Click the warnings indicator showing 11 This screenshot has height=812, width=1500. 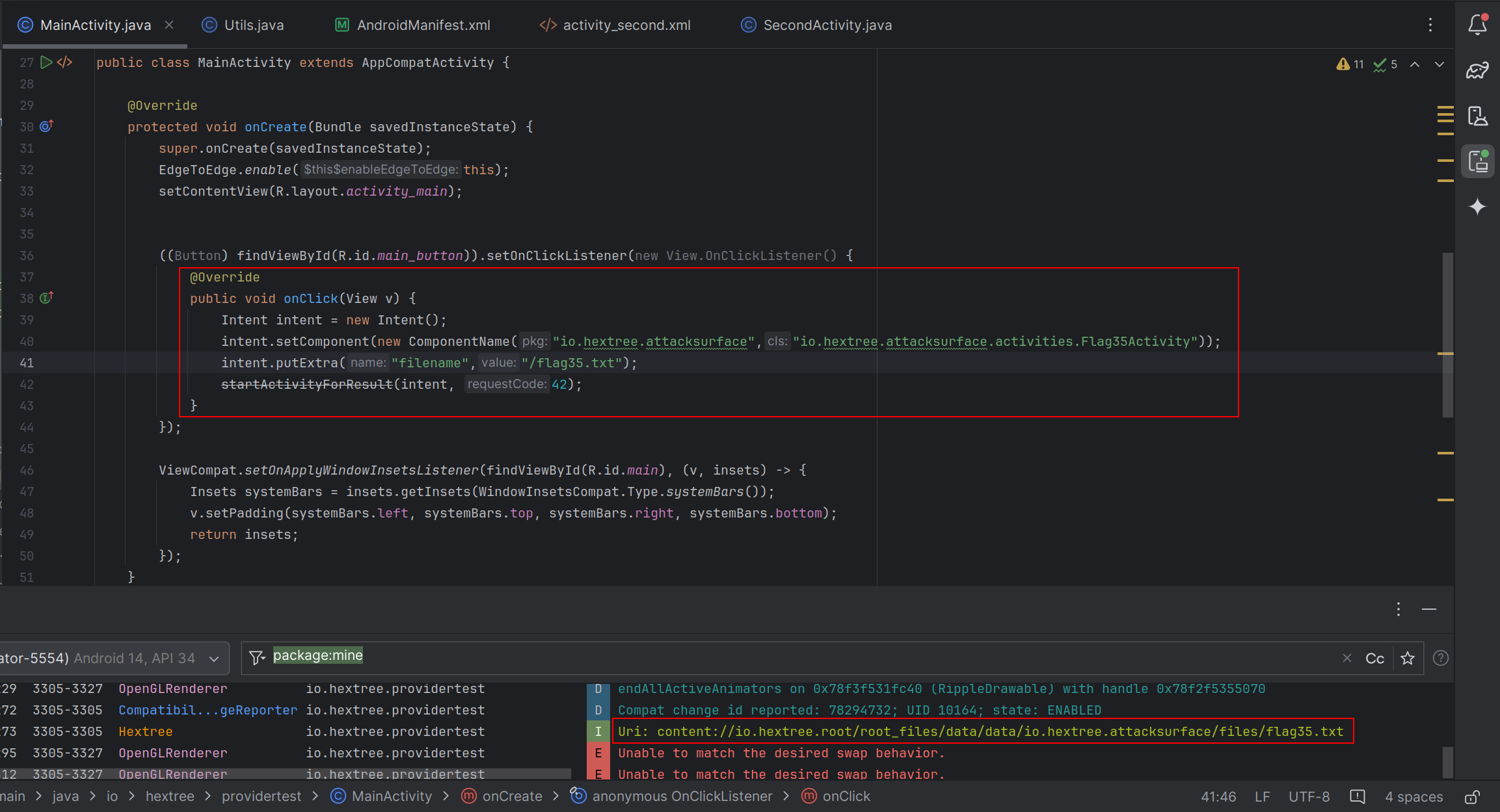click(x=1350, y=64)
